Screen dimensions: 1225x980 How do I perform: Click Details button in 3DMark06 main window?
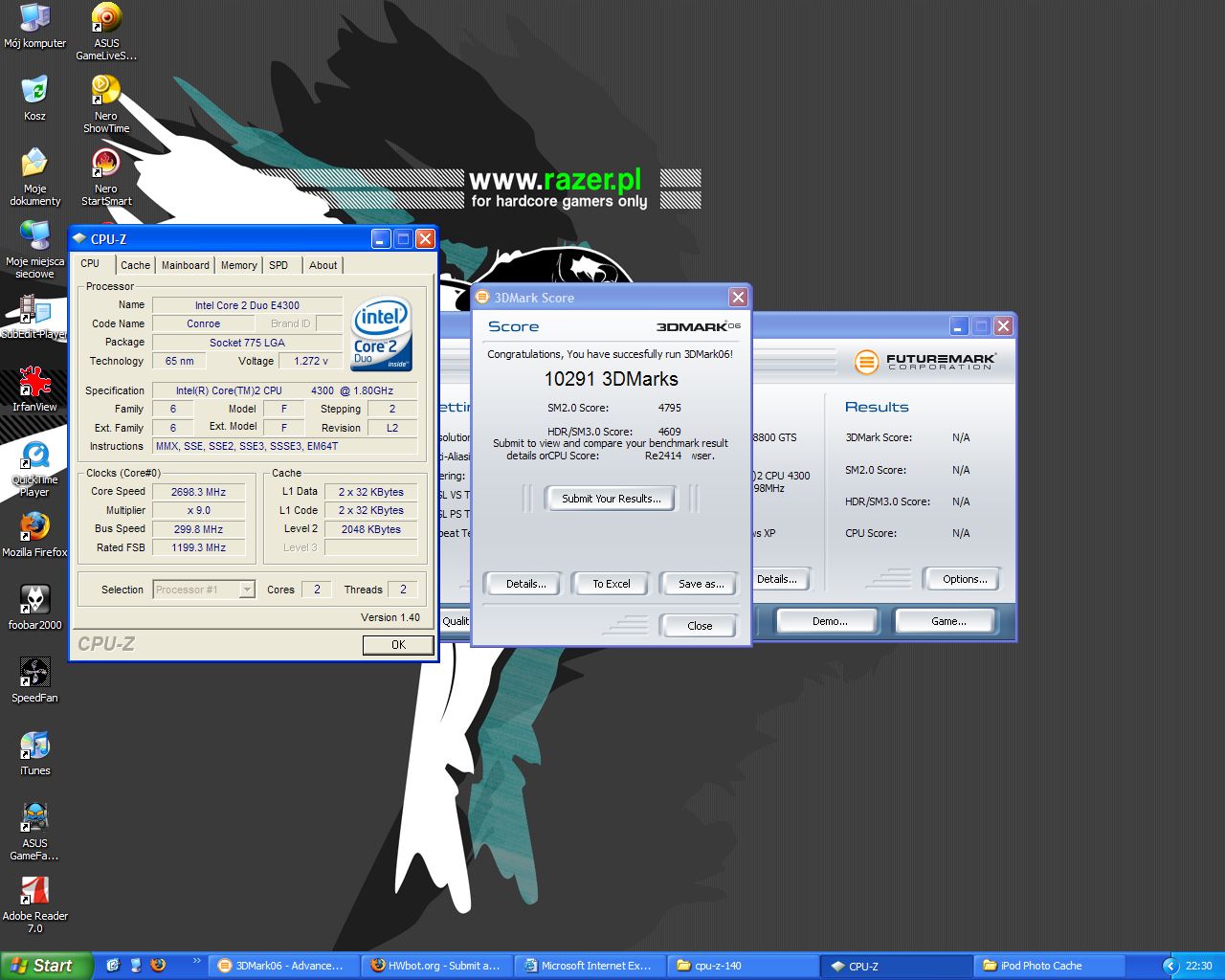781,579
